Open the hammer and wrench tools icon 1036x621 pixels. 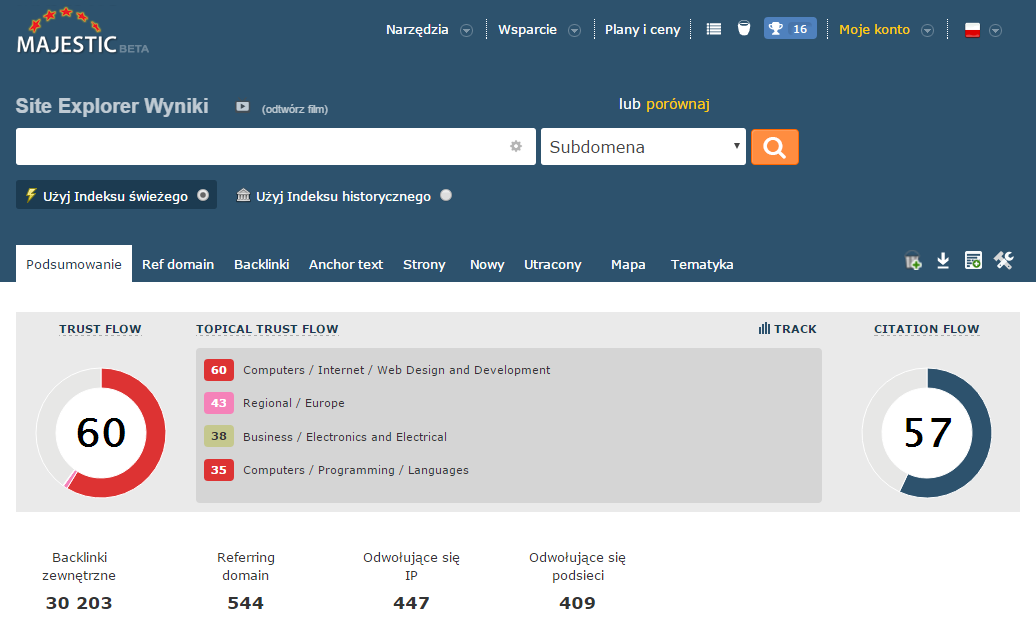[x=1004, y=261]
